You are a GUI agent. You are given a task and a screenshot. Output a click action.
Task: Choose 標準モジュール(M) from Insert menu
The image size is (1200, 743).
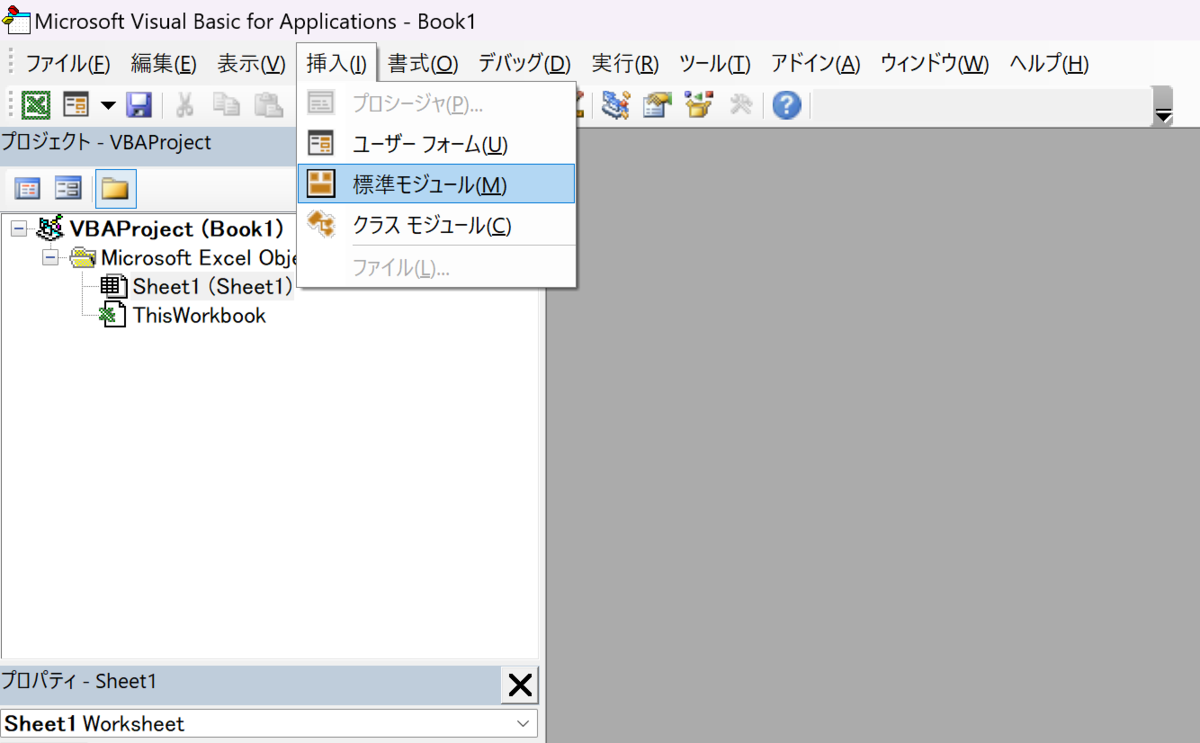tap(436, 184)
